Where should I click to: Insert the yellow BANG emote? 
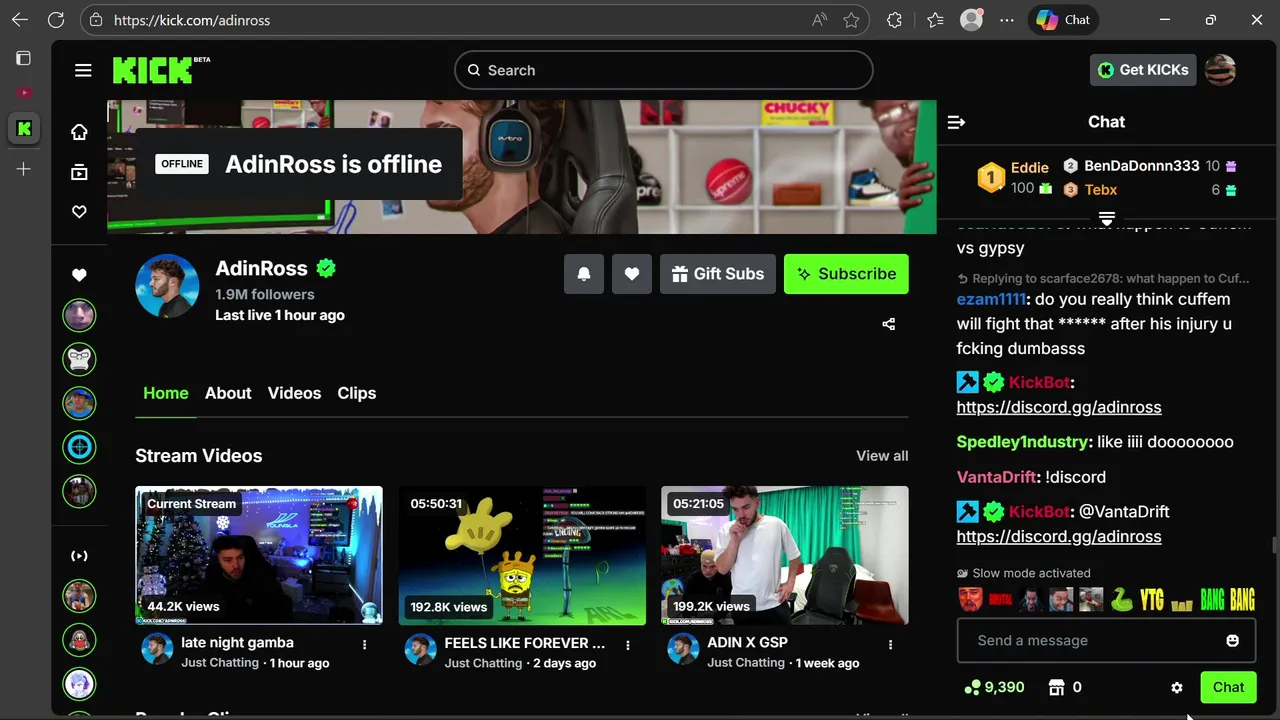tap(1242, 599)
